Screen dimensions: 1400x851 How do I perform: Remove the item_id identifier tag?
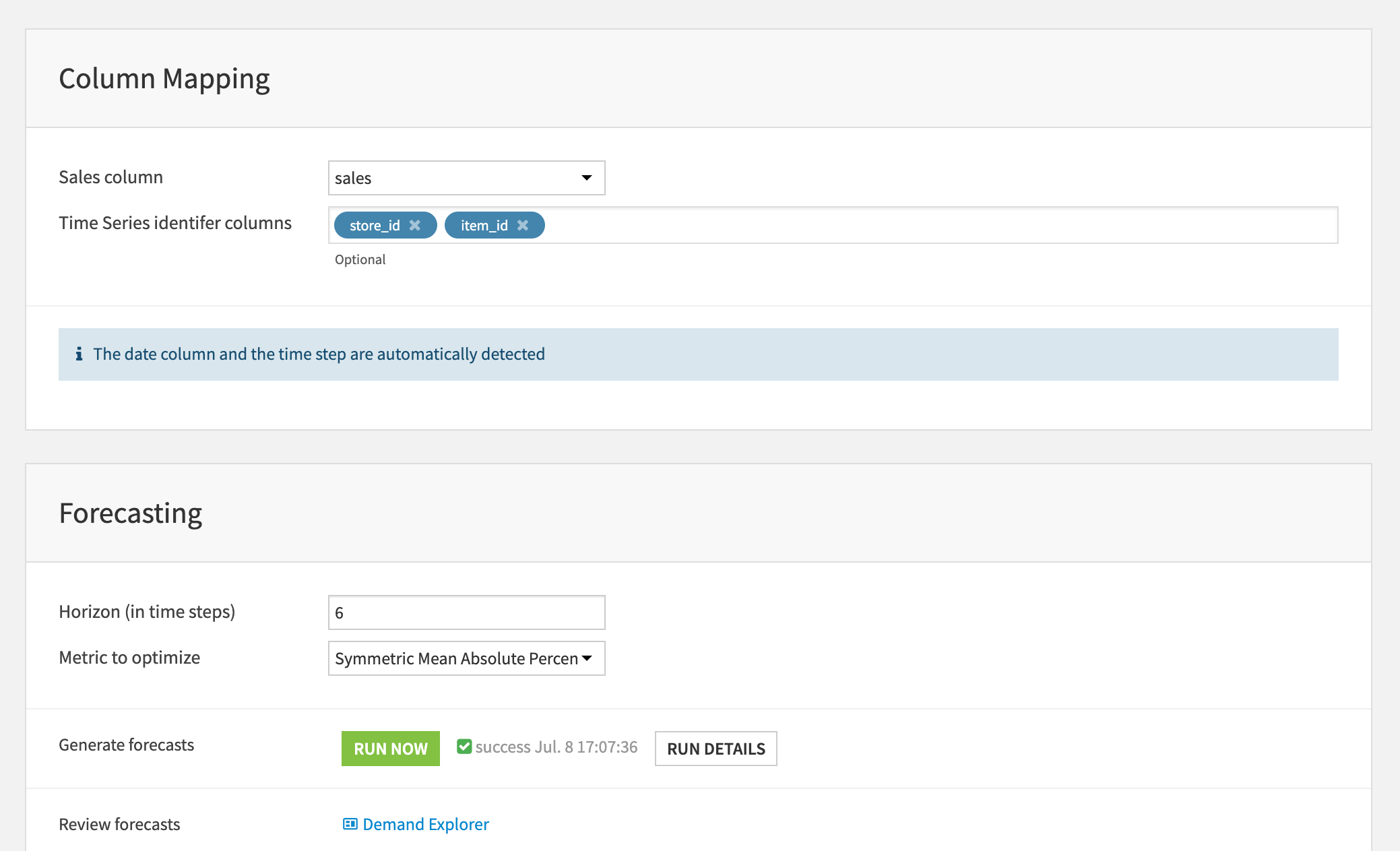point(523,225)
